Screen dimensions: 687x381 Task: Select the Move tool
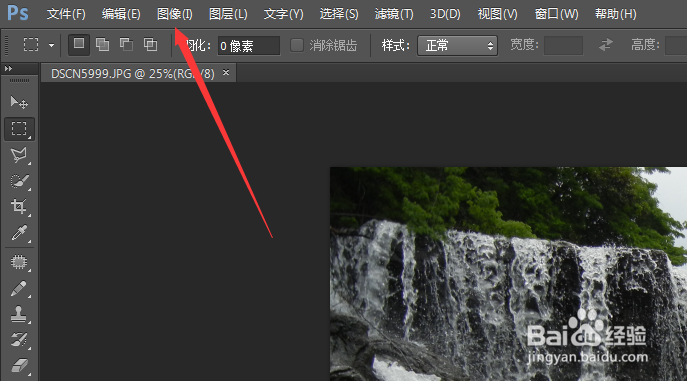(x=19, y=102)
